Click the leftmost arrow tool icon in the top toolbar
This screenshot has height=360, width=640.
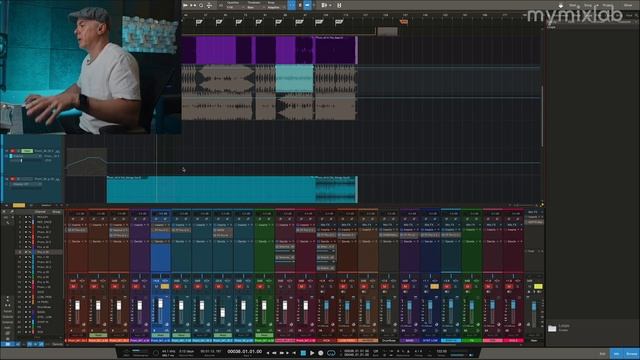tap(185, 5)
